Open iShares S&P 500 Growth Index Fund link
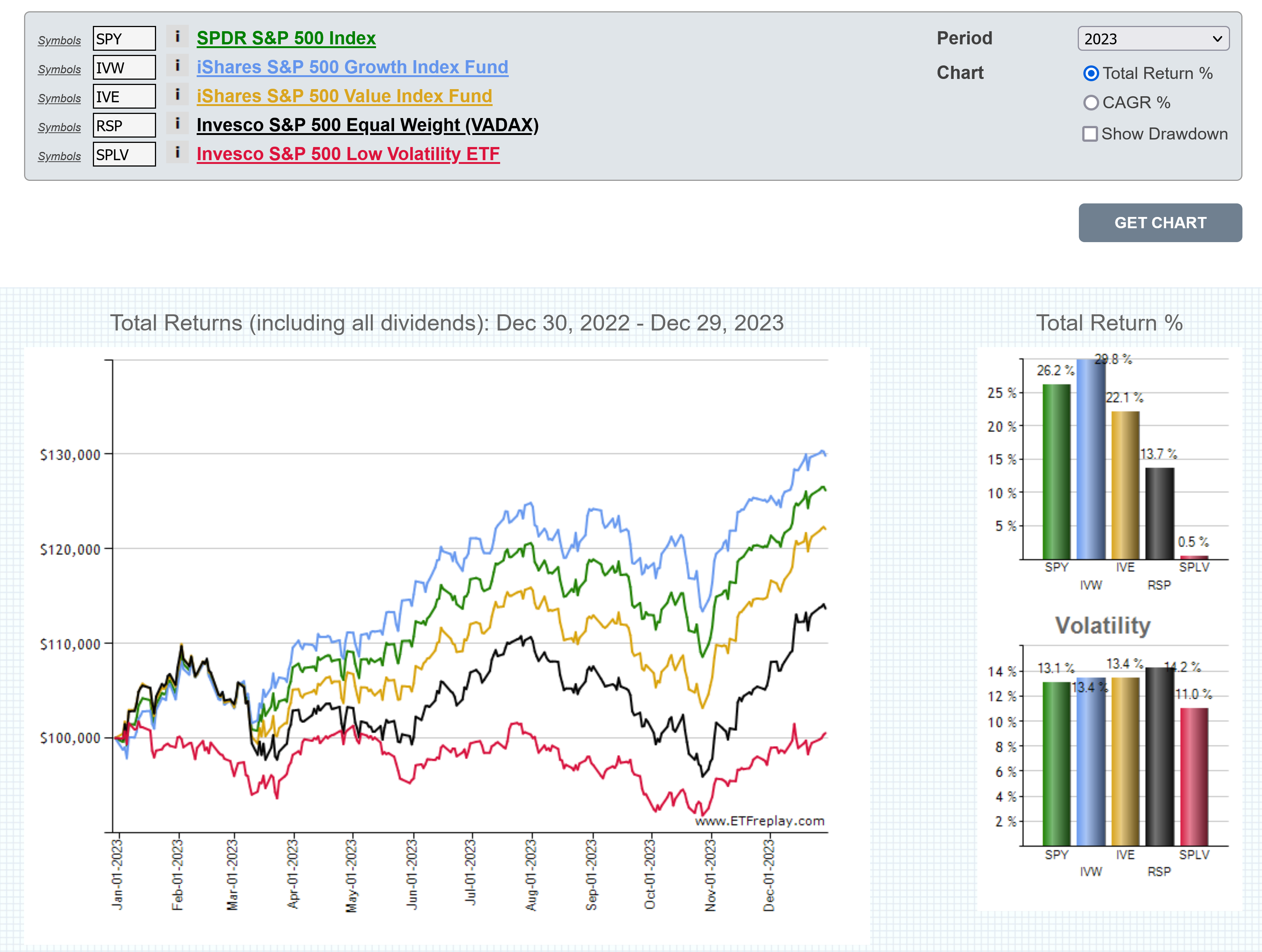The height and width of the screenshot is (952, 1262). (352, 67)
